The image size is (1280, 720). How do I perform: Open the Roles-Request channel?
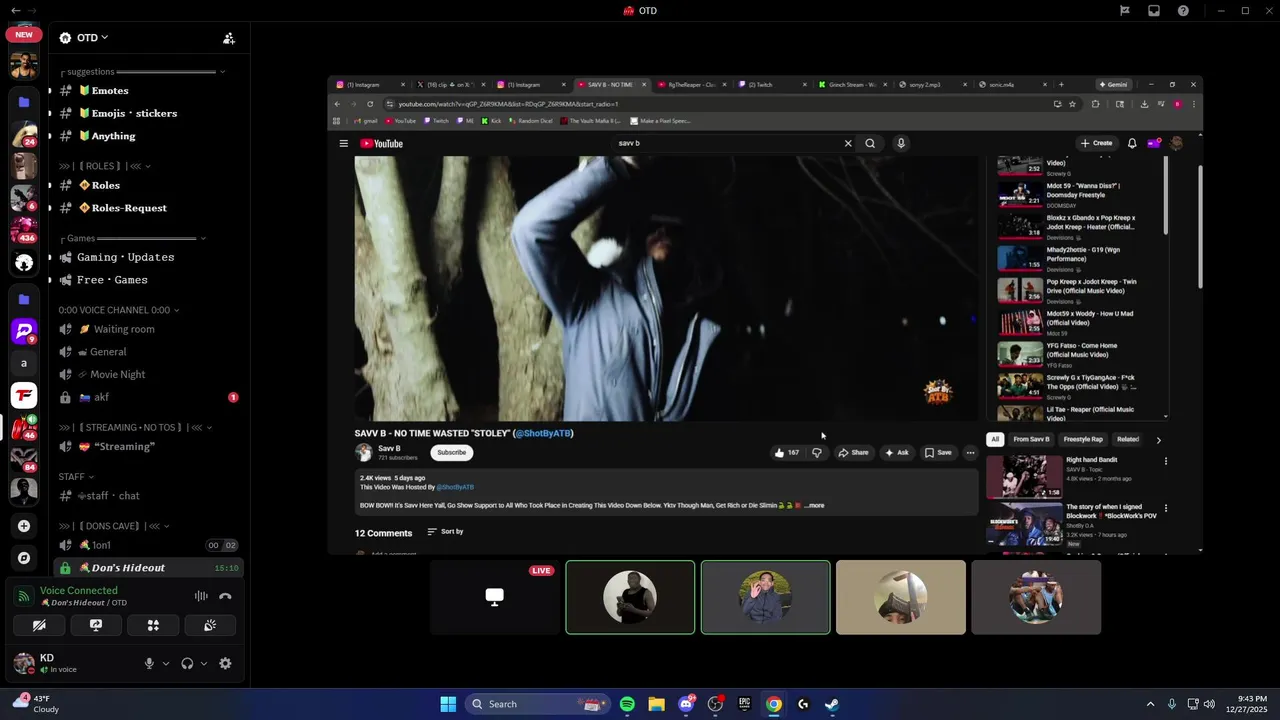pos(150,208)
